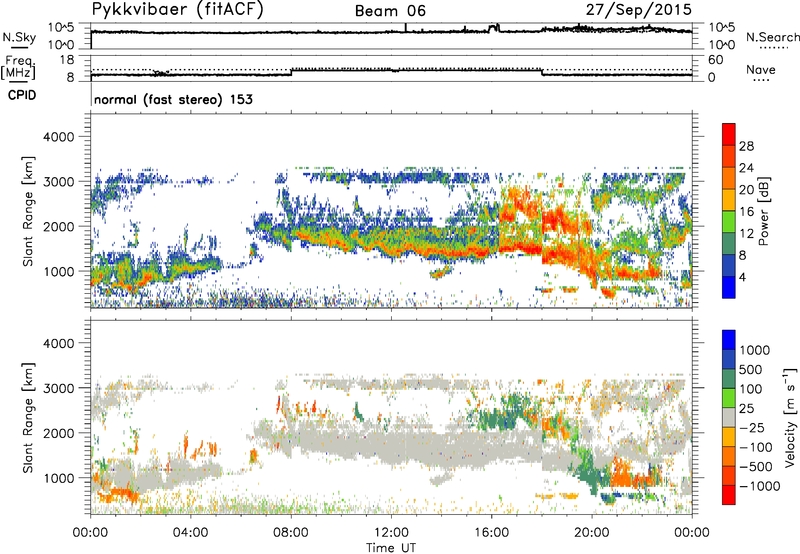Click the 60 label on the Nave axis

click(x=715, y=60)
